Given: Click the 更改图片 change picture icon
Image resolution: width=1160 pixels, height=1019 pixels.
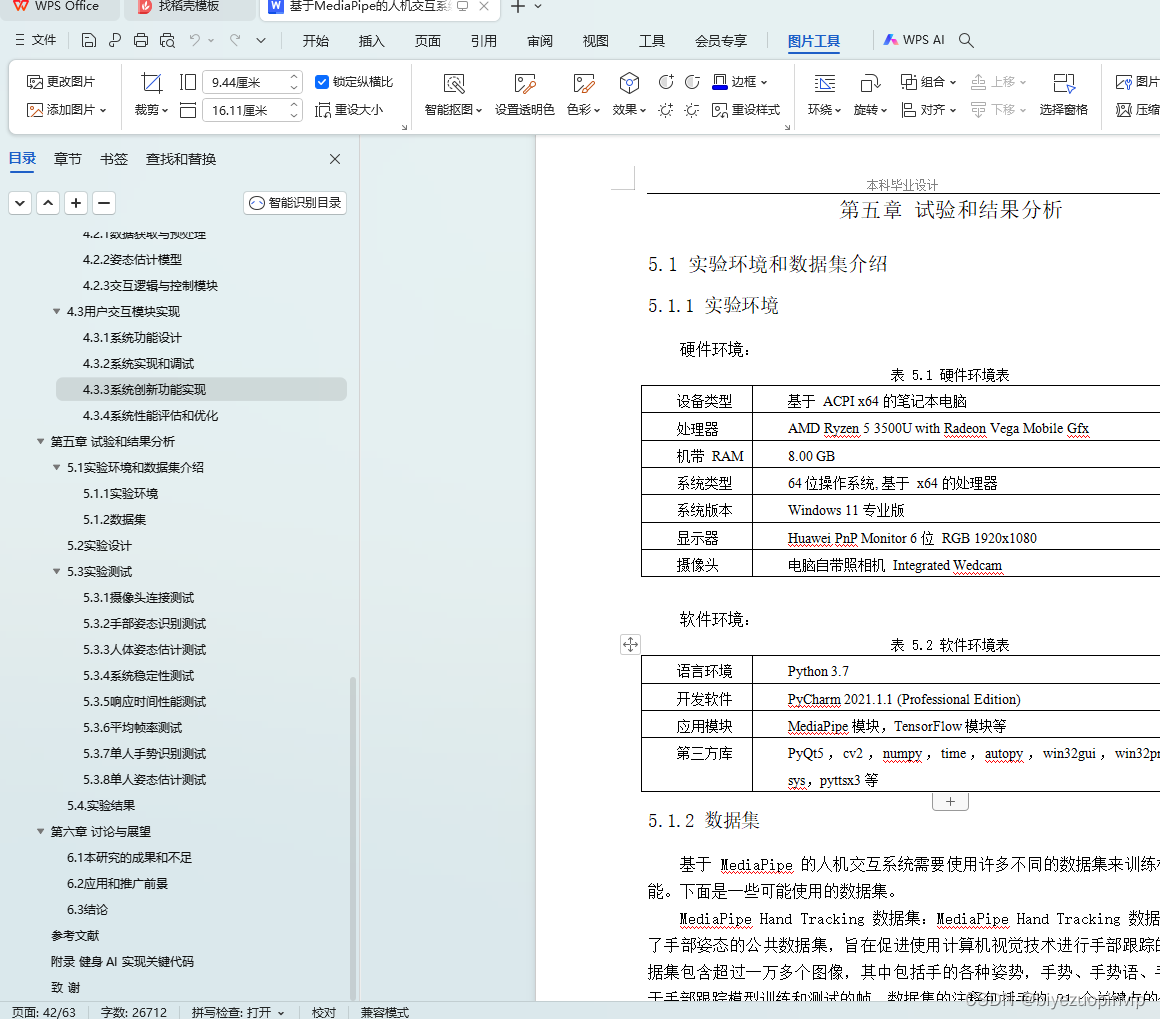Looking at the screenshot, I should coord(34,81).
